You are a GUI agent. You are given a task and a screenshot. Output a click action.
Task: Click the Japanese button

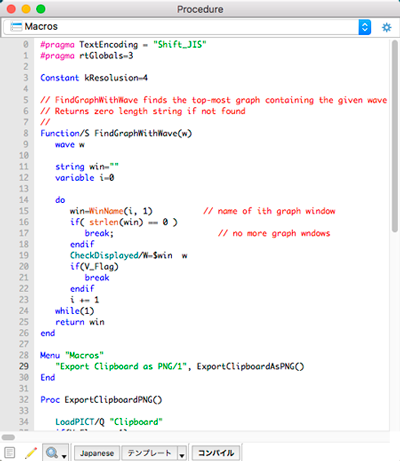click(x=97, y=453)
